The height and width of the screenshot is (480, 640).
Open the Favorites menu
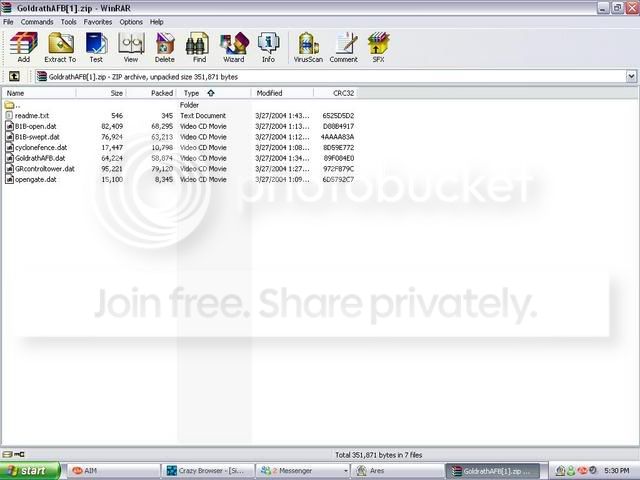coord(98,22)
